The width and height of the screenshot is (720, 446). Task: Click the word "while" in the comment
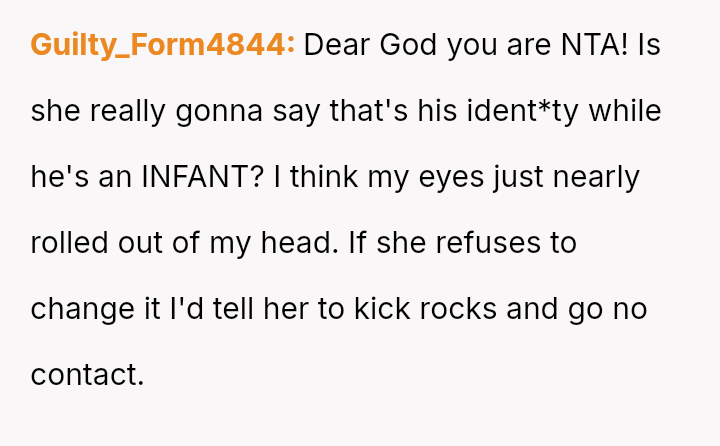(625, 111)
